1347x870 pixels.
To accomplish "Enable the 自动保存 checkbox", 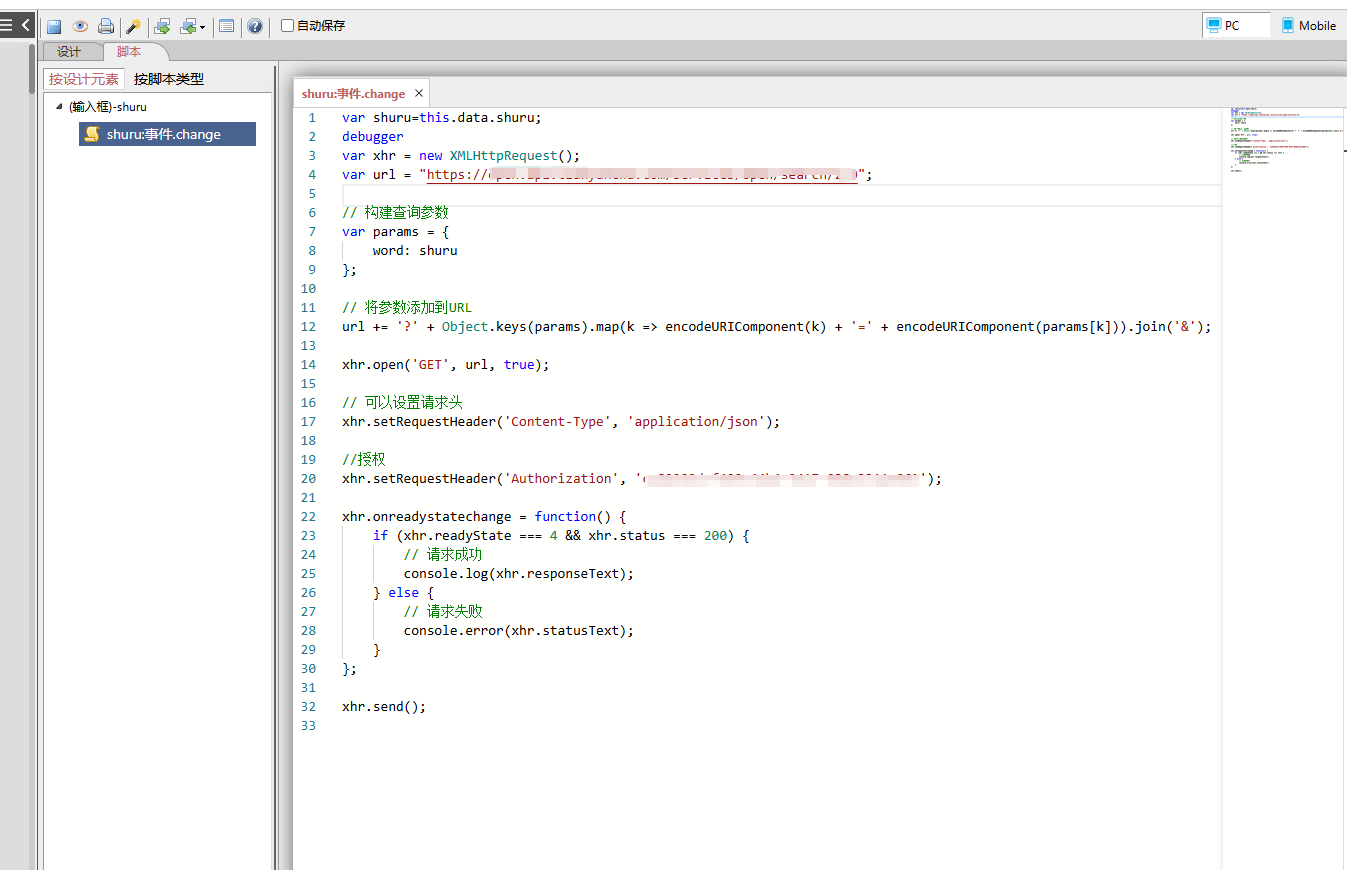I will coord(288,26).
